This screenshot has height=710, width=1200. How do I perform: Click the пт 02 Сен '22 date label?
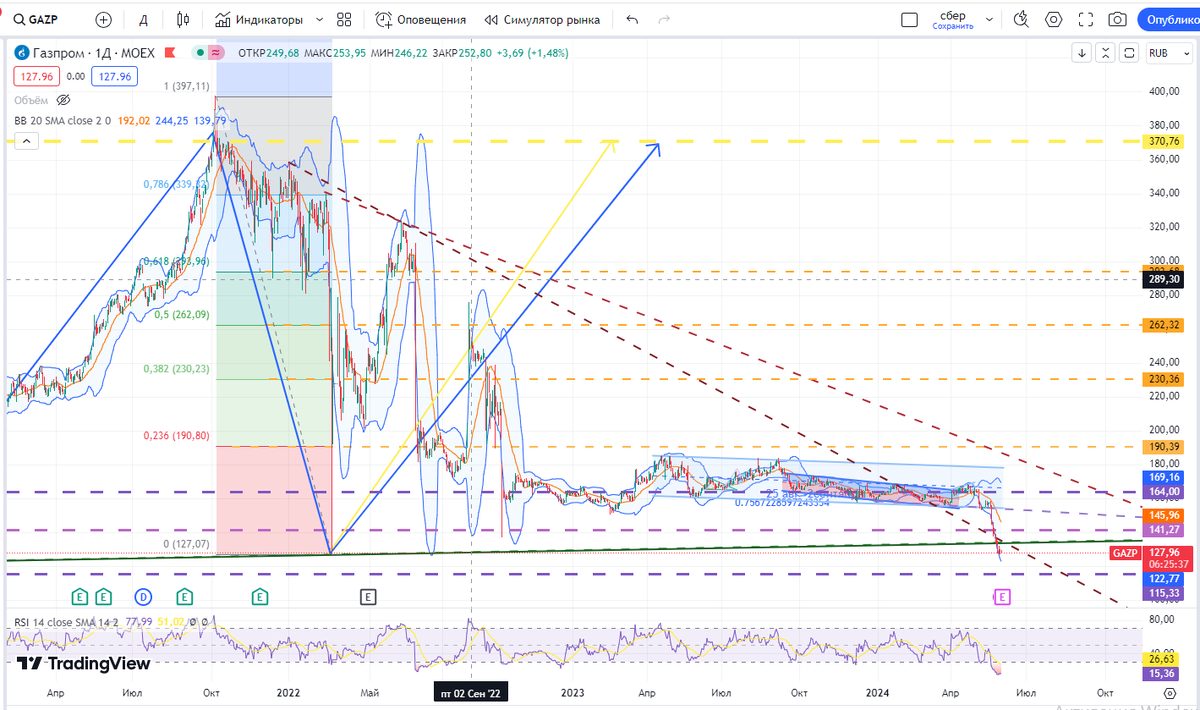472,692
